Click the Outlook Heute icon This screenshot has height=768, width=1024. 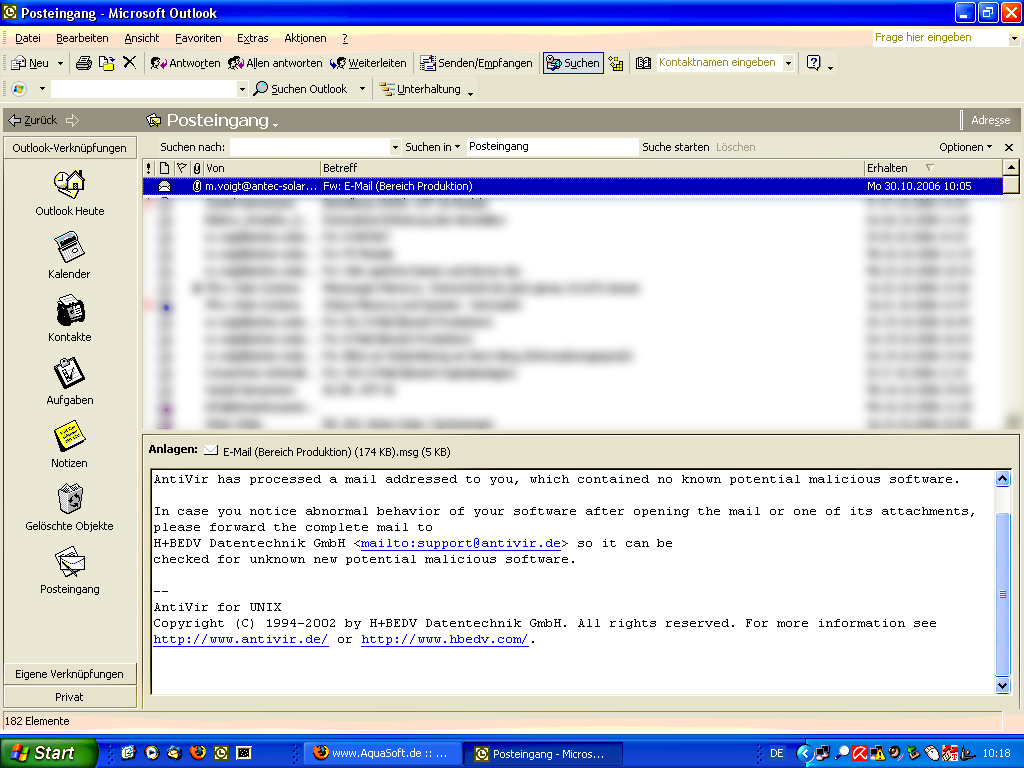69,183
